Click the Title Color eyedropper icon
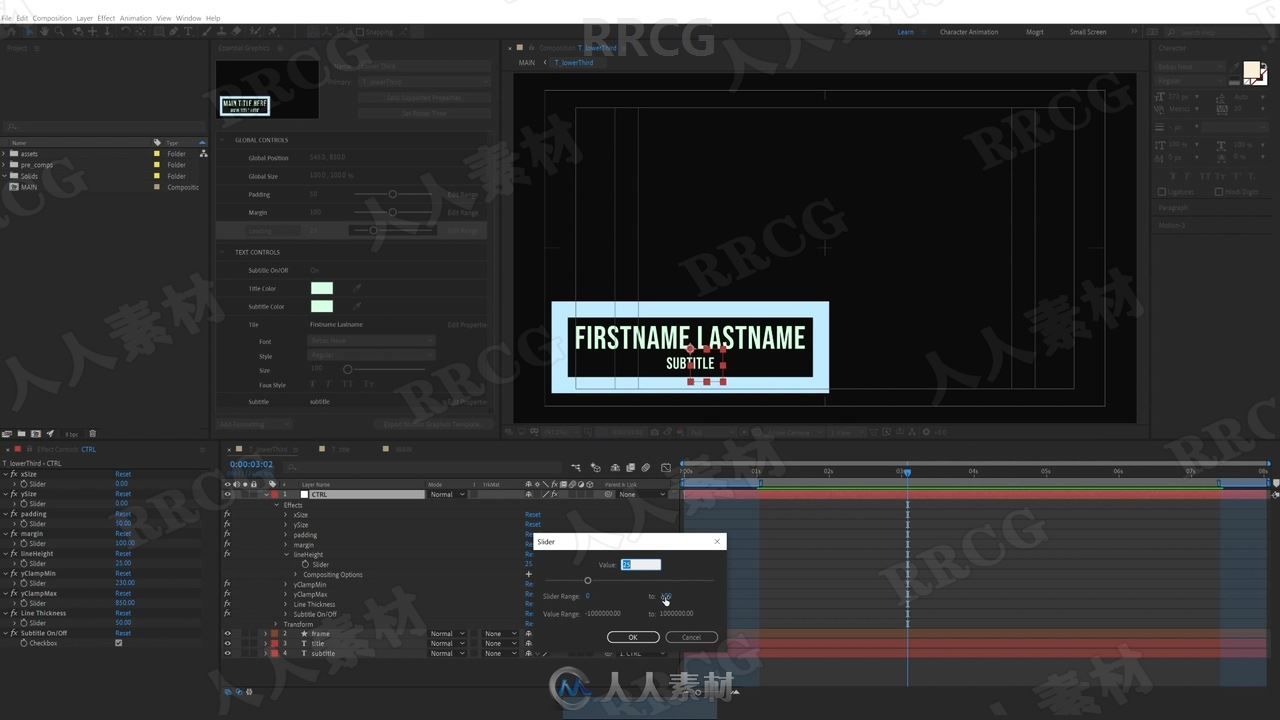The image size is (1280, 720). [357, 288]
